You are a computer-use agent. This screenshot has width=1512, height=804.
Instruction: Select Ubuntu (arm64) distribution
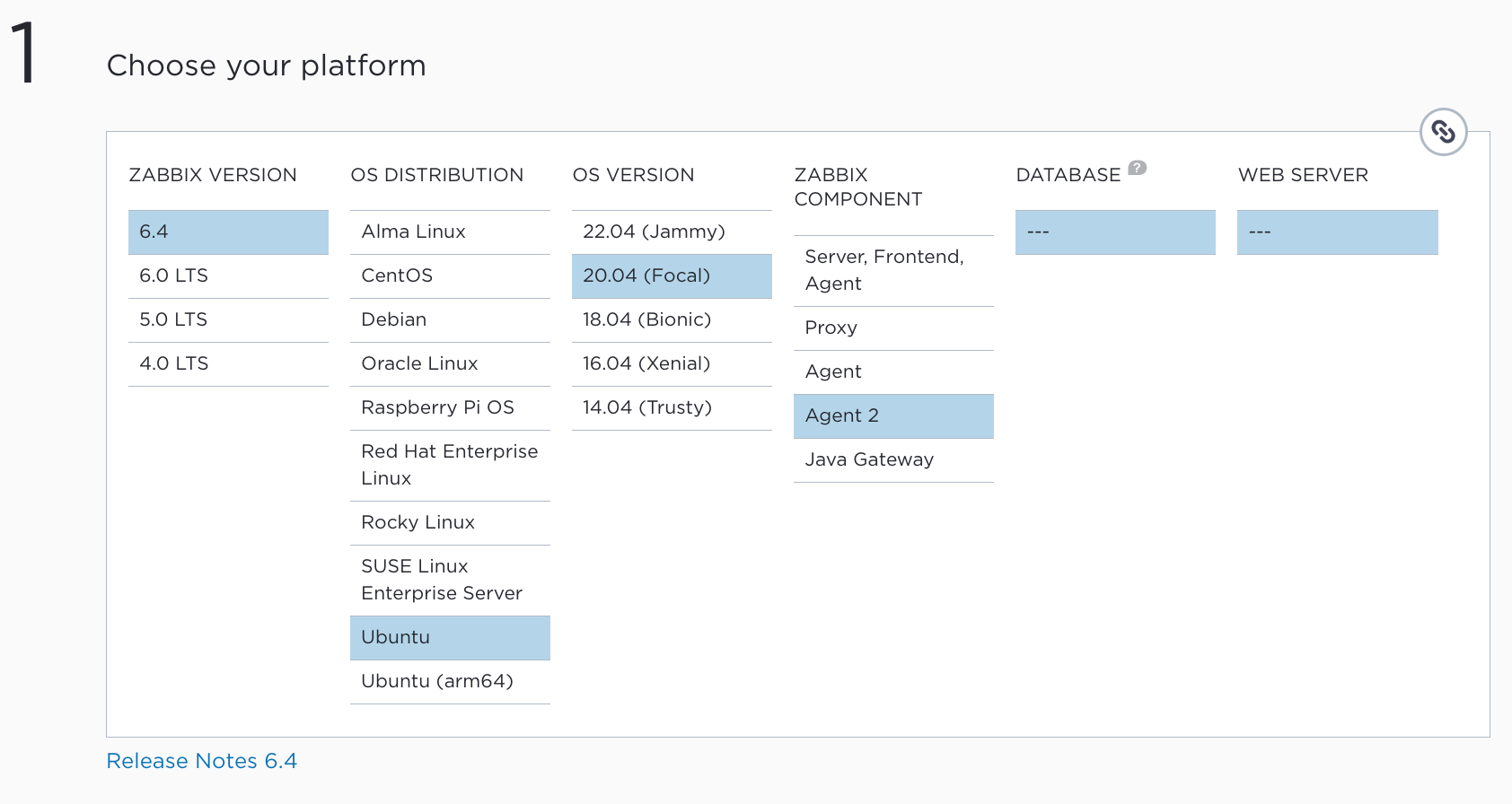[449, 681]
